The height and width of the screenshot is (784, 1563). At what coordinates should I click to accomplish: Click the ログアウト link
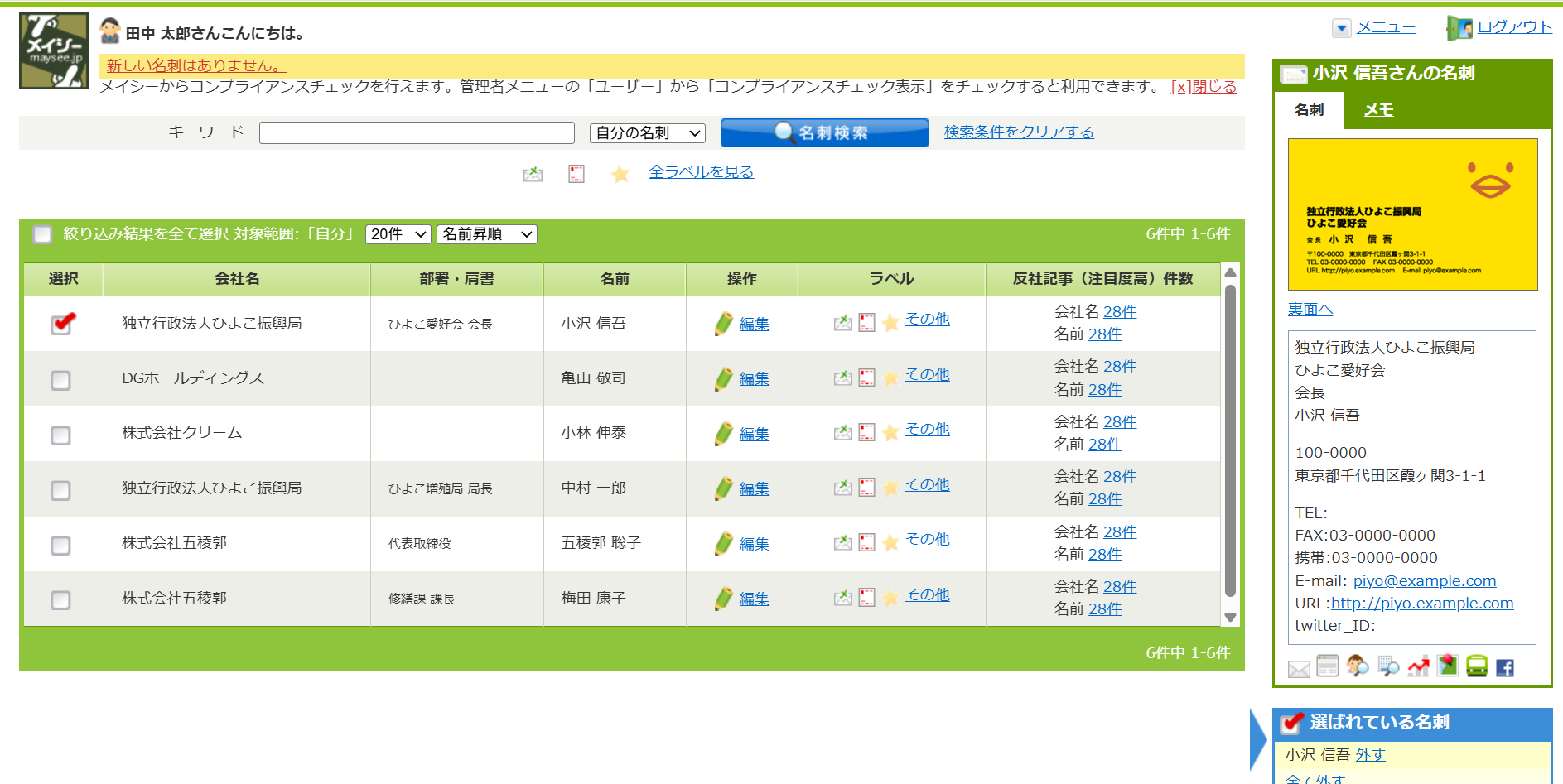(1515, 26)
